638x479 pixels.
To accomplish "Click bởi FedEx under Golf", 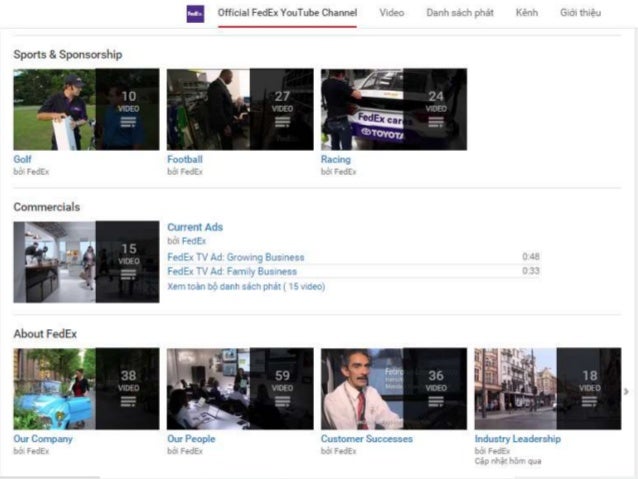I will point(31,172).
